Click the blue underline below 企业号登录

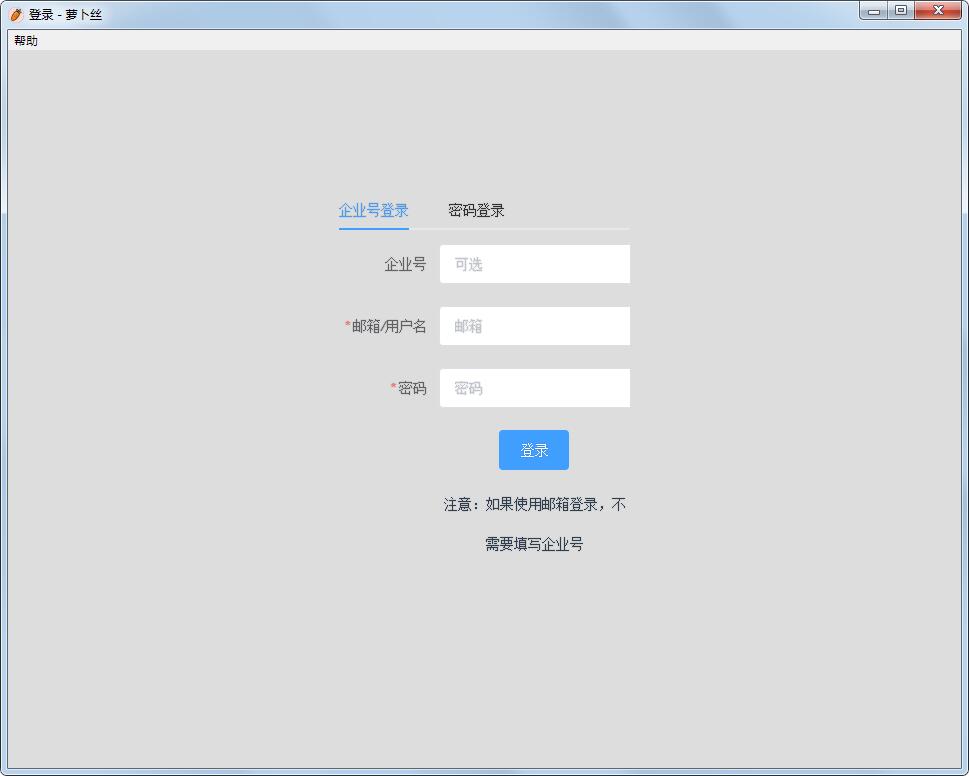373,228
